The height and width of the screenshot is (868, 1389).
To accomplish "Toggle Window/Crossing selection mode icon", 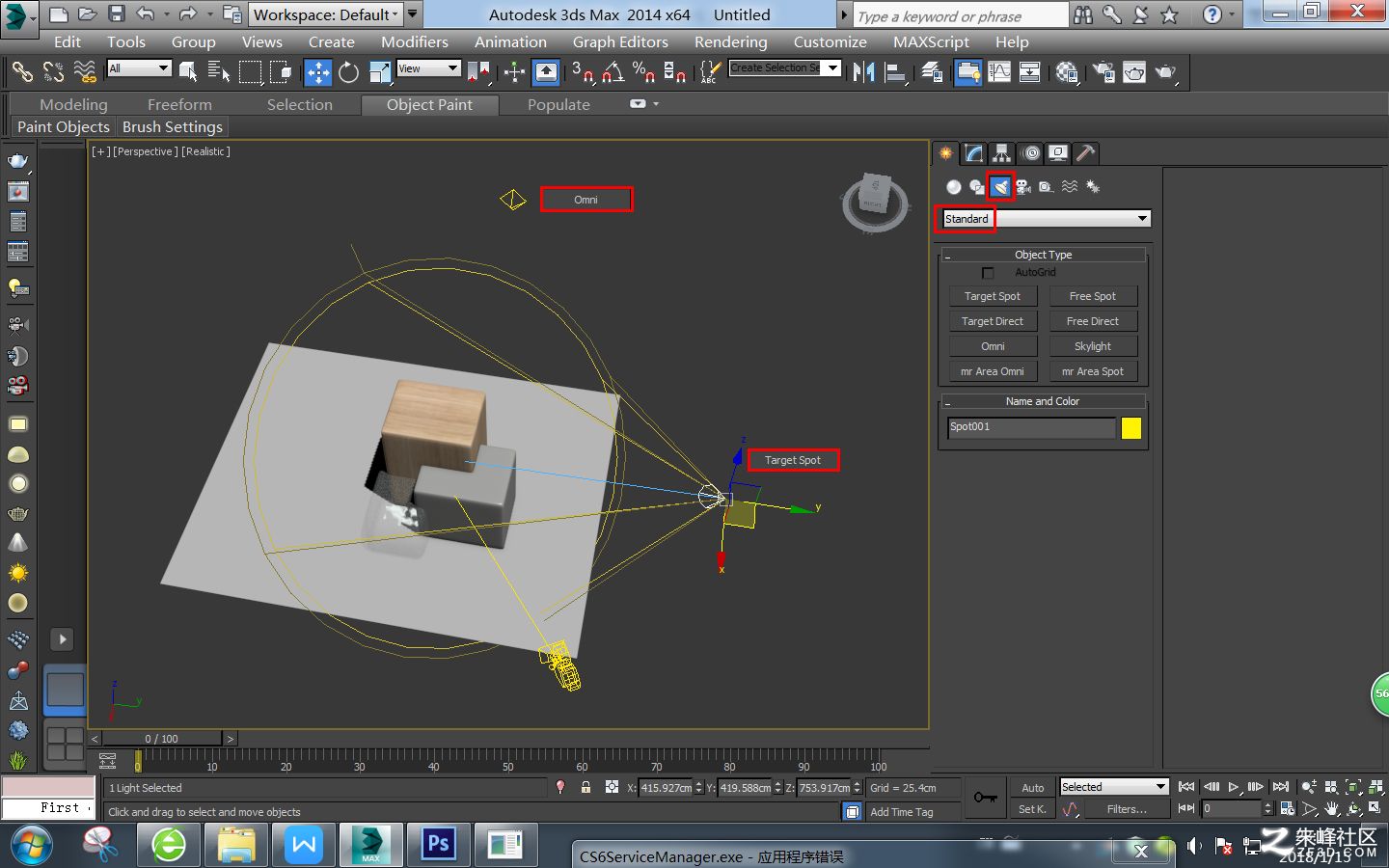I will [x=282, y=72].
